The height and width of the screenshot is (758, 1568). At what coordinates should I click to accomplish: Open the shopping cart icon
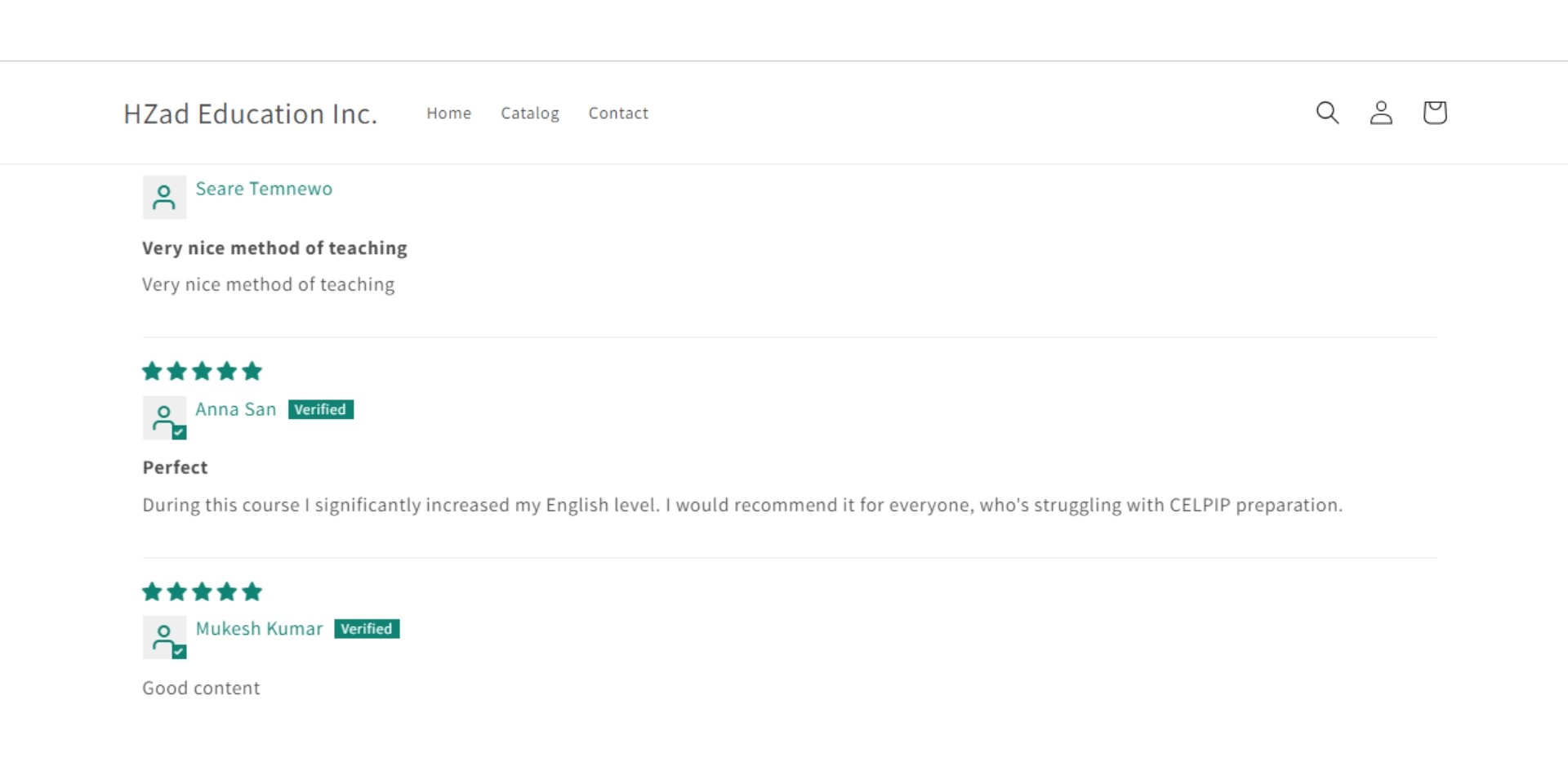(1434, 113)
